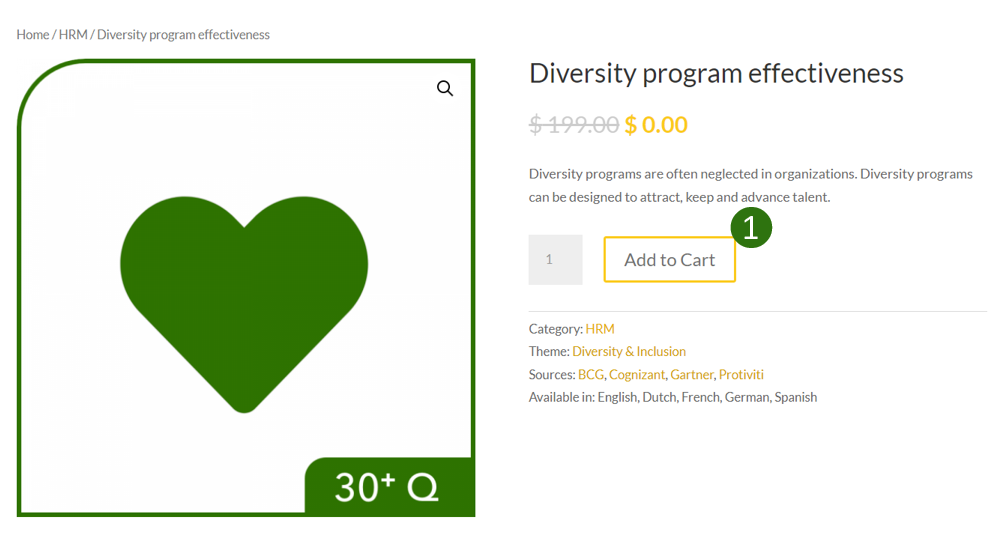Open the Home breadcrumb link
Viewport: 1001px width, 545px height.
click(x=33, y=34)
